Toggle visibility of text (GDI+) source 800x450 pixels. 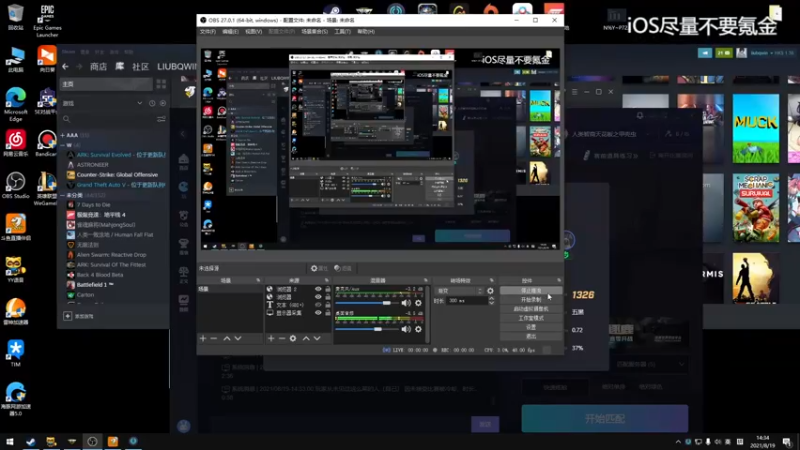(318, 305)
